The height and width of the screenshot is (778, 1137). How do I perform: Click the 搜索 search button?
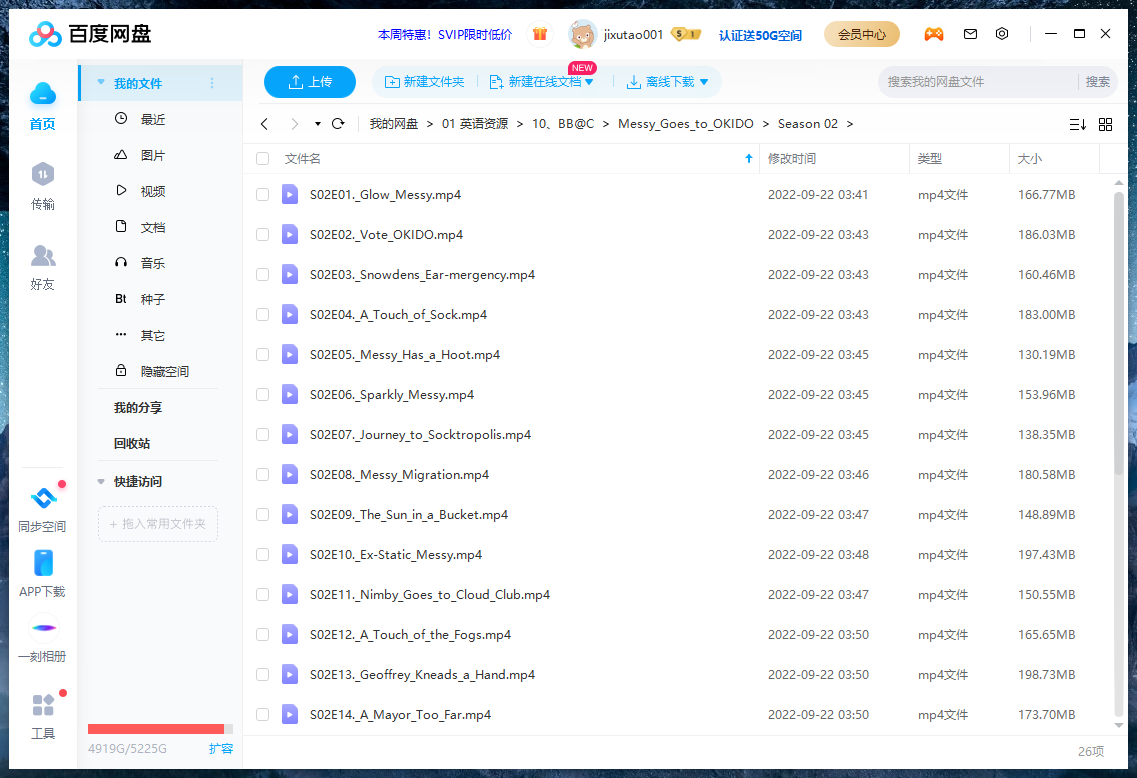coord(1097,82)
